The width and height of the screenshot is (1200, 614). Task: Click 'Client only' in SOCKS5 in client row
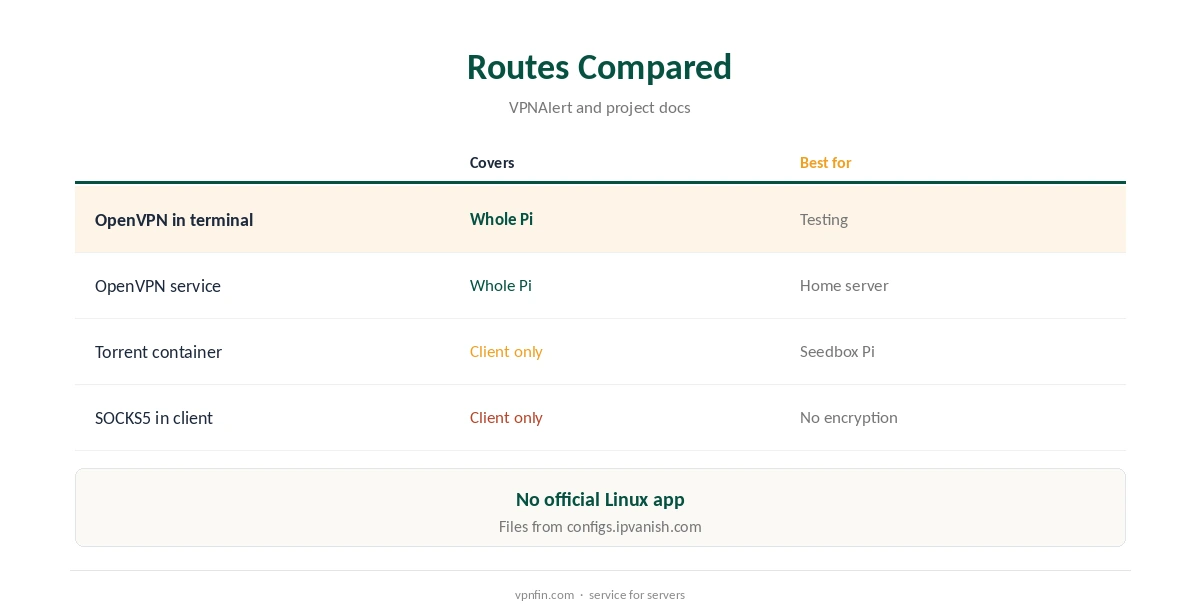[x=506, y=417]
